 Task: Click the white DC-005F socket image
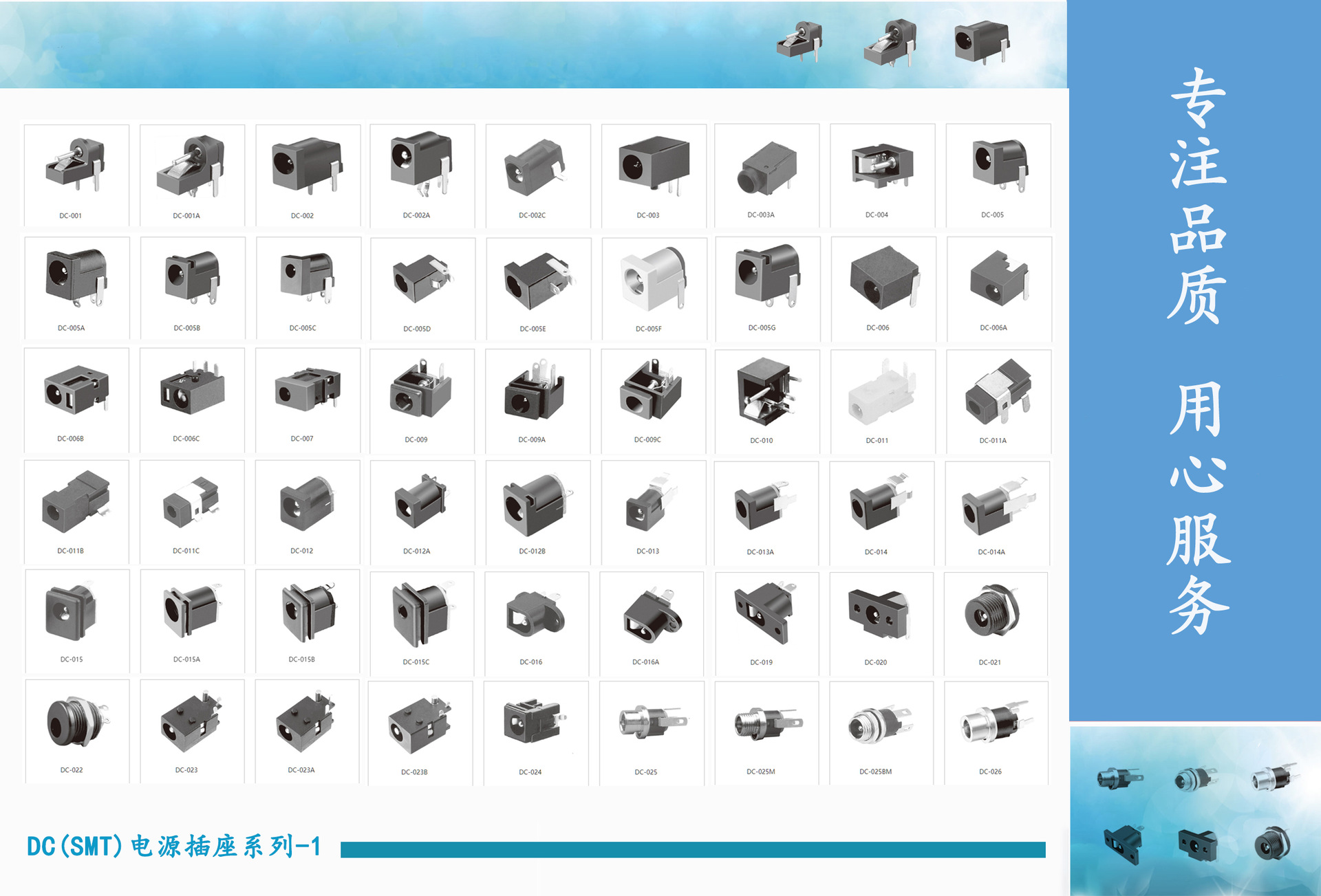[x=653, y=279]
